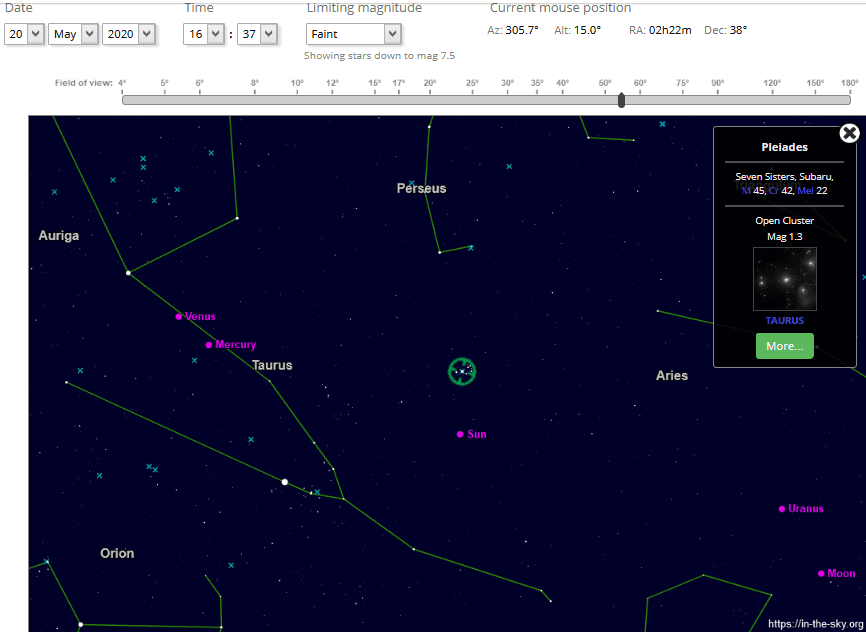The image size is (866, 632).
Task: Select the Sun marker on the map
Action: coord(460,434)
